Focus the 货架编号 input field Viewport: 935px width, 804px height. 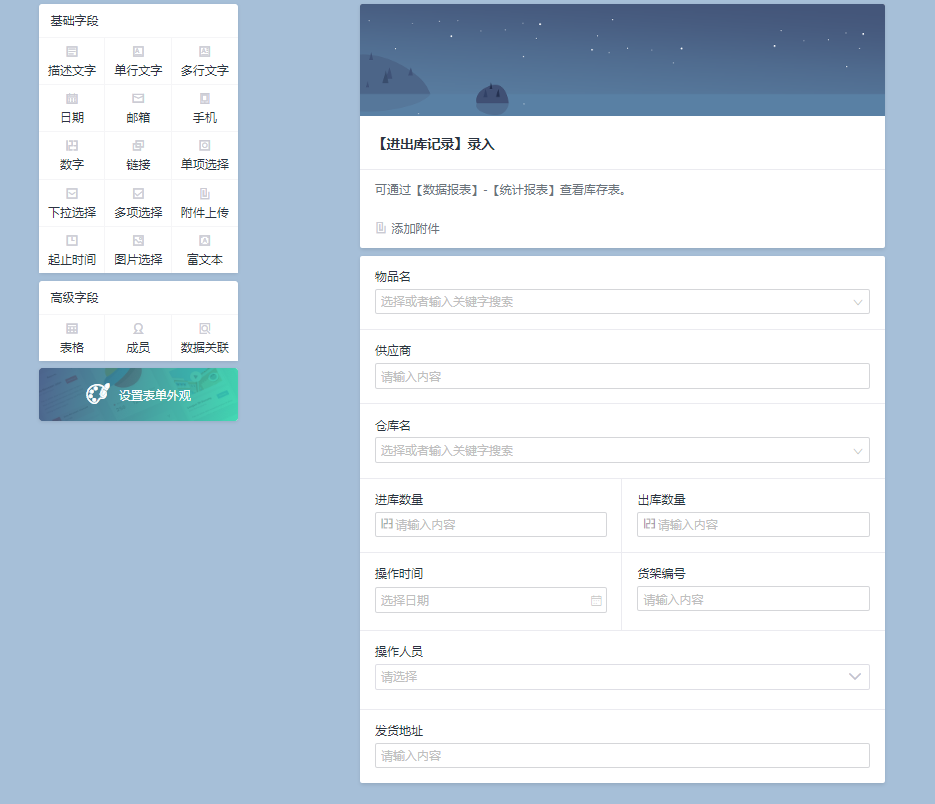[x=753, y=599]
